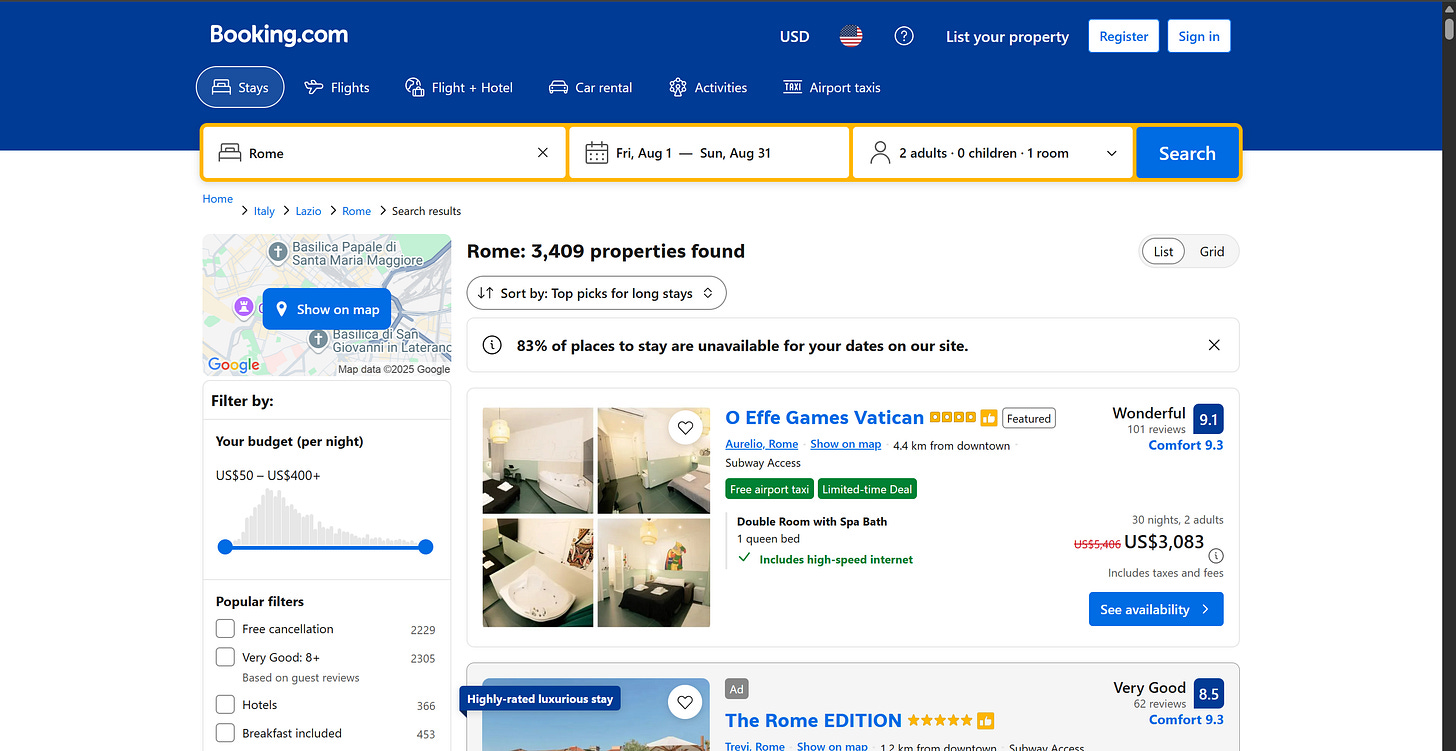This screenshot has height=751, width=1456.
Task: Click the Rome destination input field
Action: 385,153
